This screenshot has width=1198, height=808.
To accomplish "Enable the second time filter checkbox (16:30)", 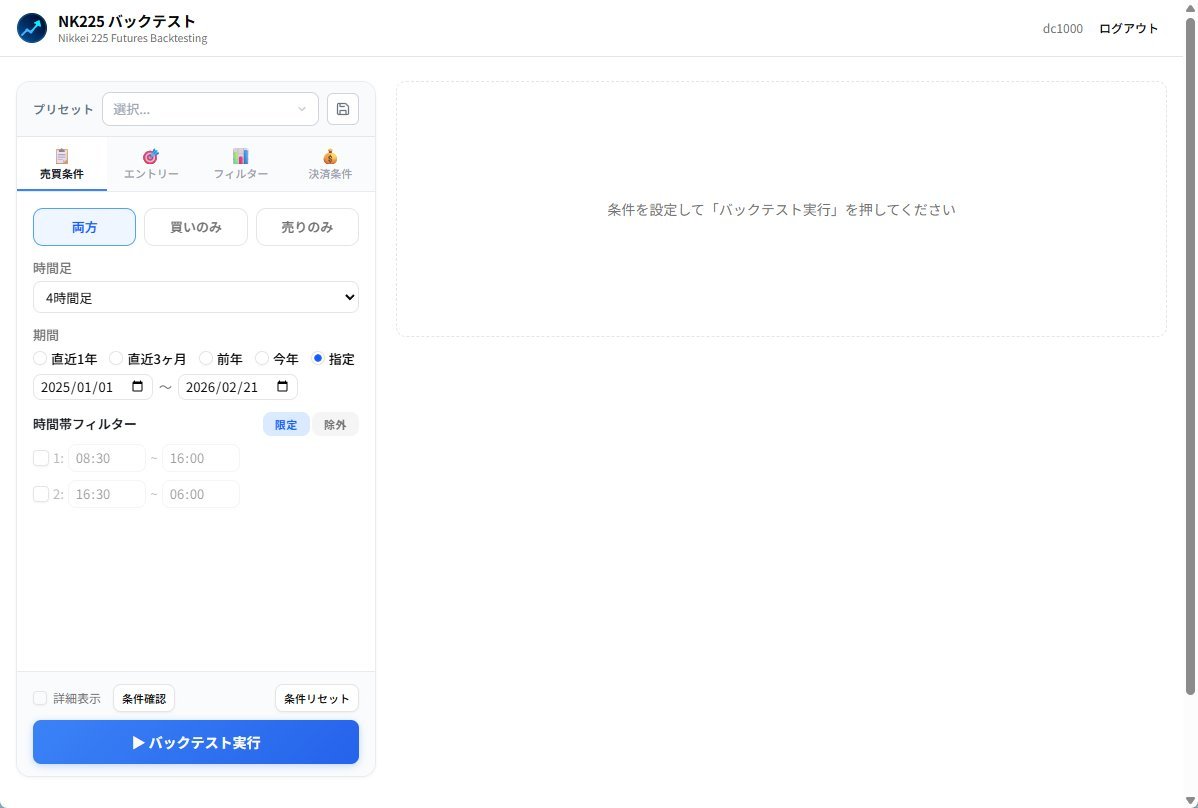I will point(40,493).
